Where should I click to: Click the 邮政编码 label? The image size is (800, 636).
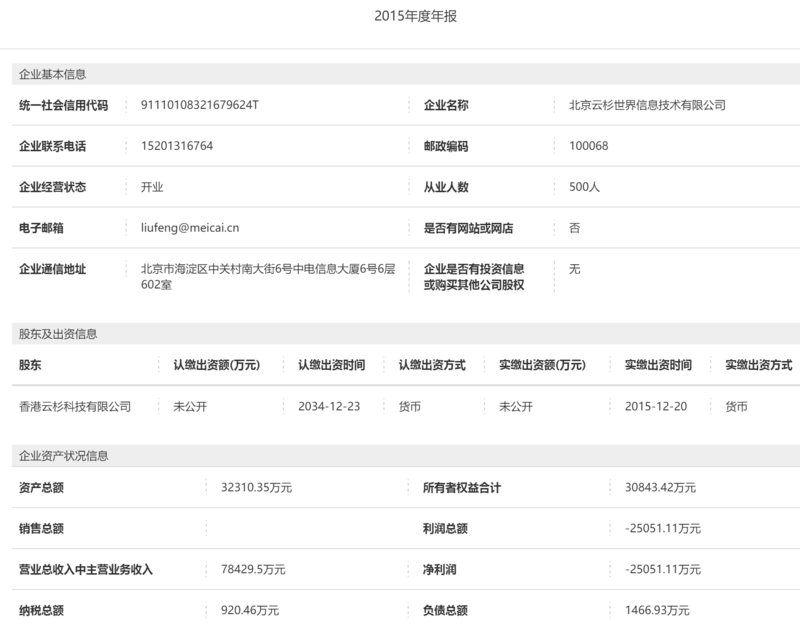[446, 146]
